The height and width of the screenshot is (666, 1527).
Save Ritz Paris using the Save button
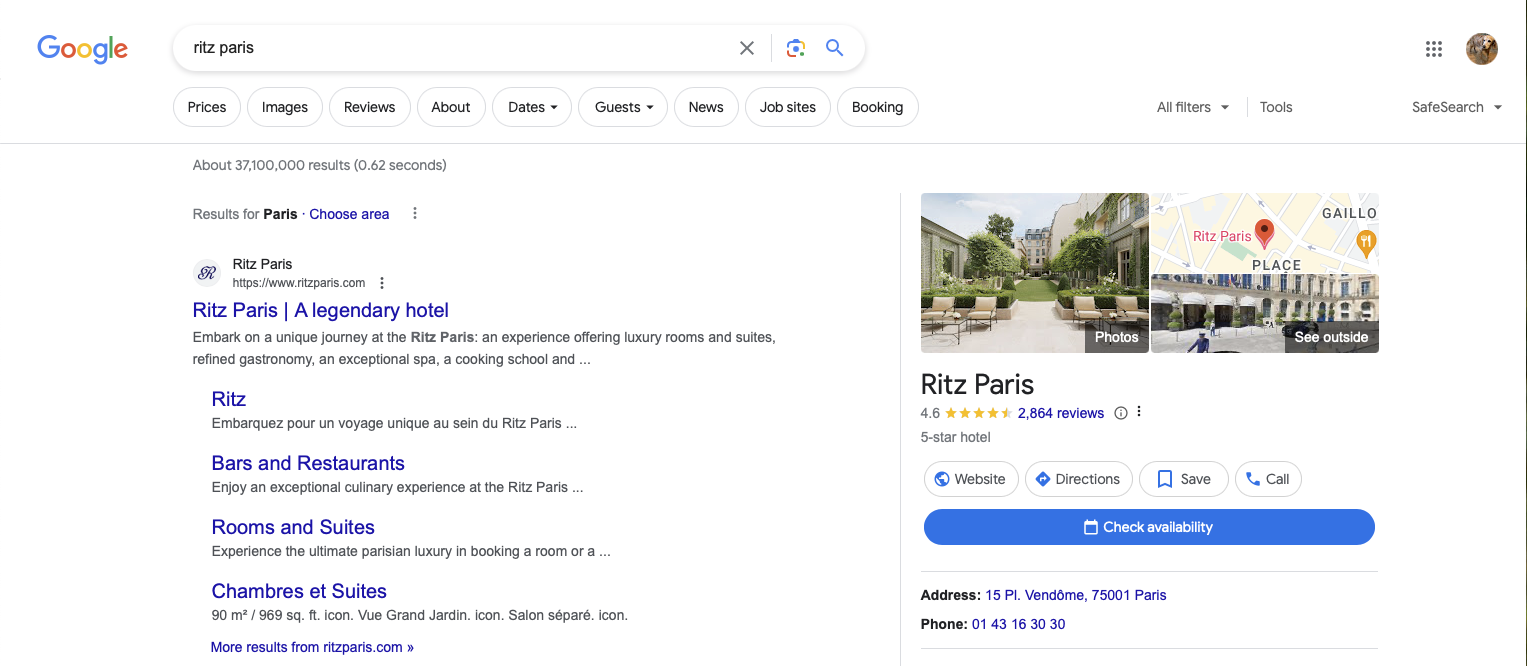1184,479
